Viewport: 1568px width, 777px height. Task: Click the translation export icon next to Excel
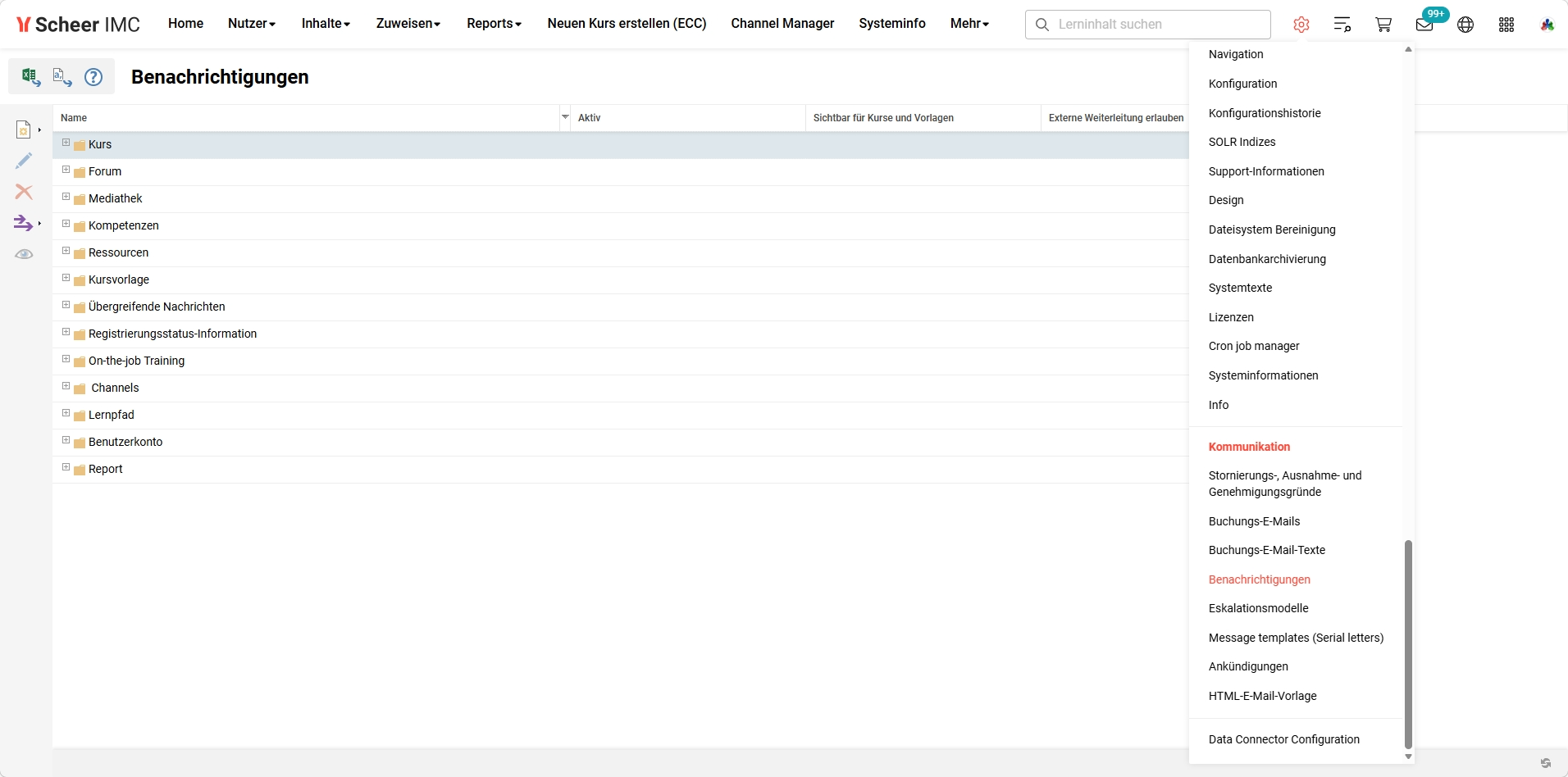click(62, 77)
